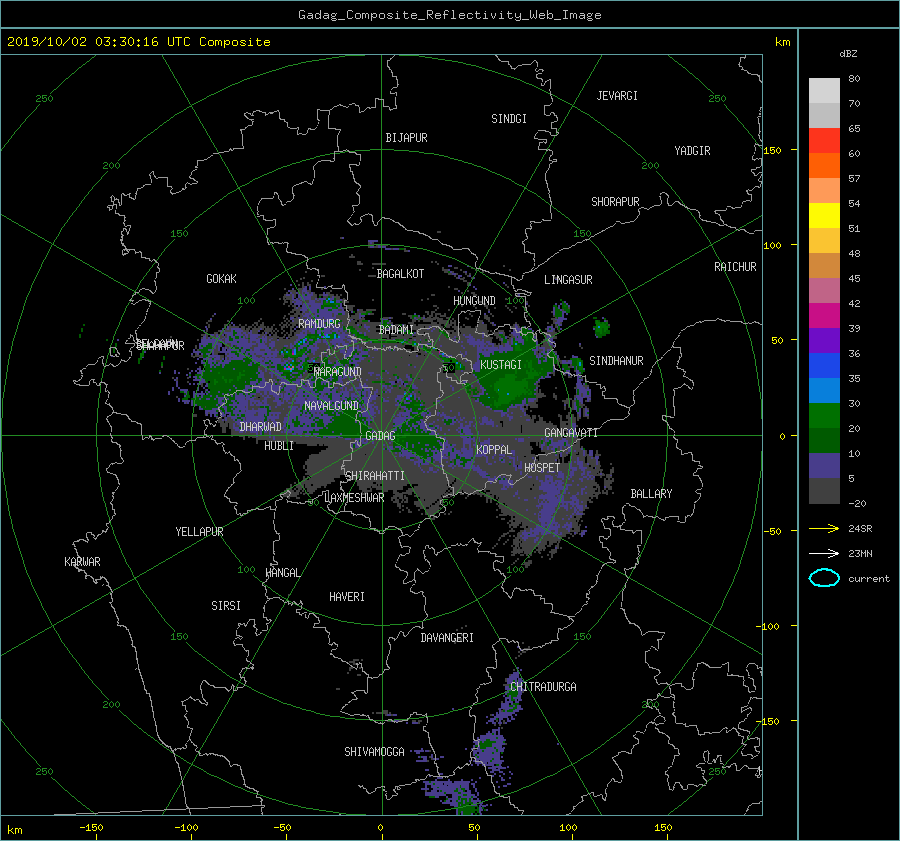Click the BALLARY city label
Viewport: 900px width, 841px height.
tap(651, 494)
